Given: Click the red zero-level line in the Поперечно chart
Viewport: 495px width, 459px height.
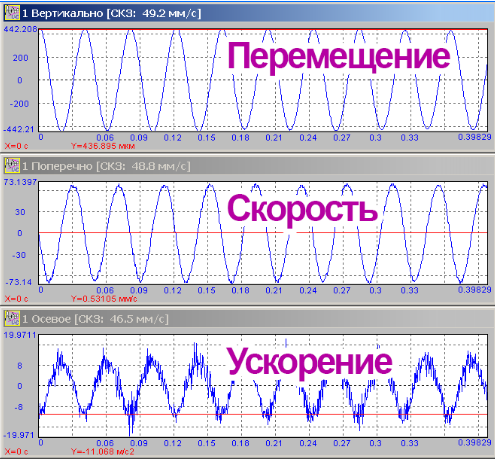Looking at the screenshot, I should pyautogui.click(x=263, y=232).
